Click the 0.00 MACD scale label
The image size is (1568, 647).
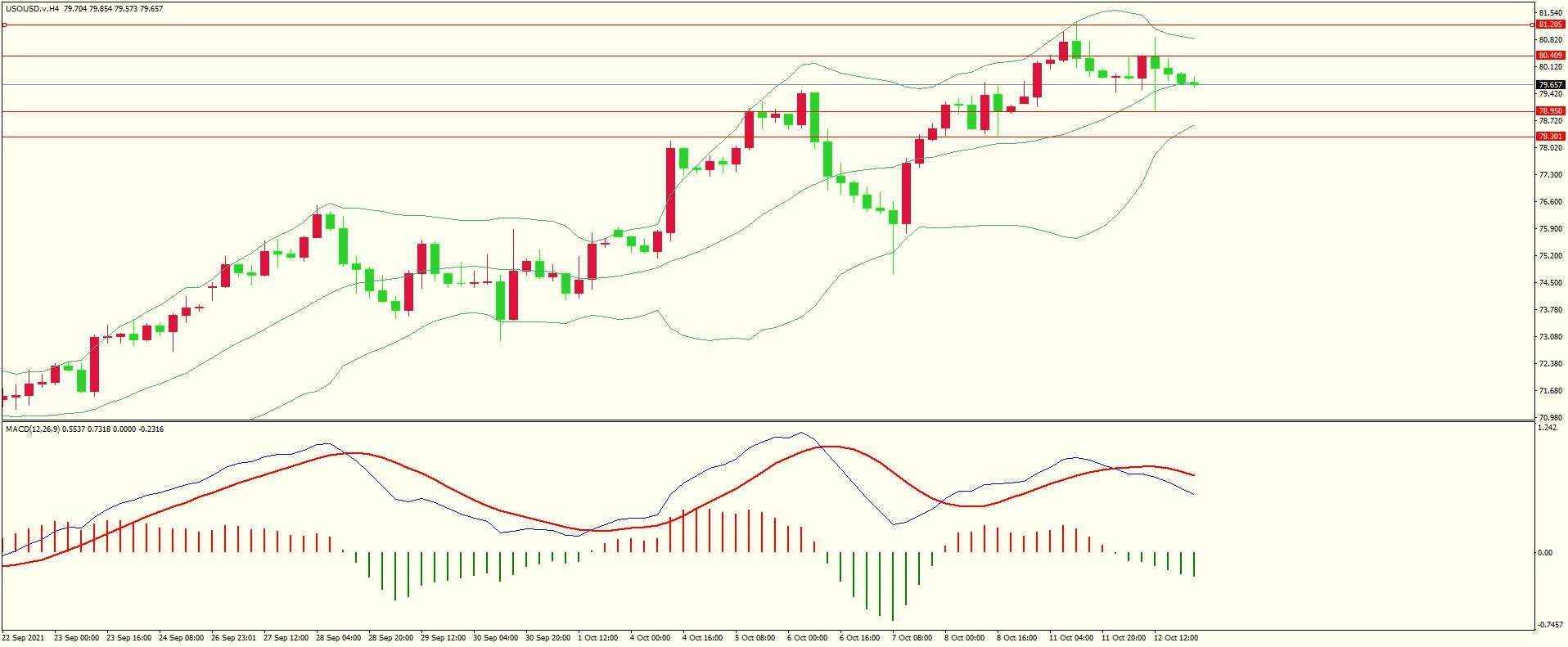coord(1545,553)
